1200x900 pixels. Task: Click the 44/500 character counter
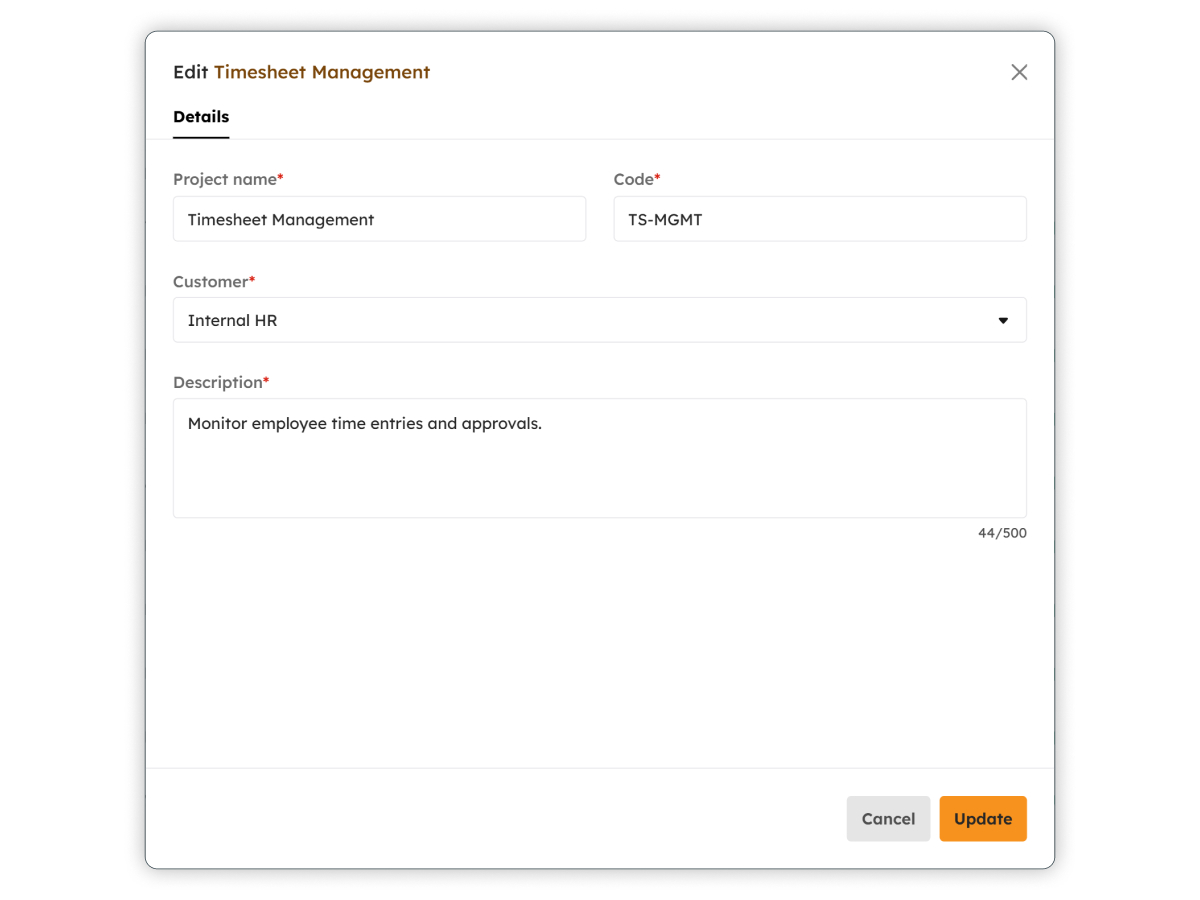[x=1002, y=533]
